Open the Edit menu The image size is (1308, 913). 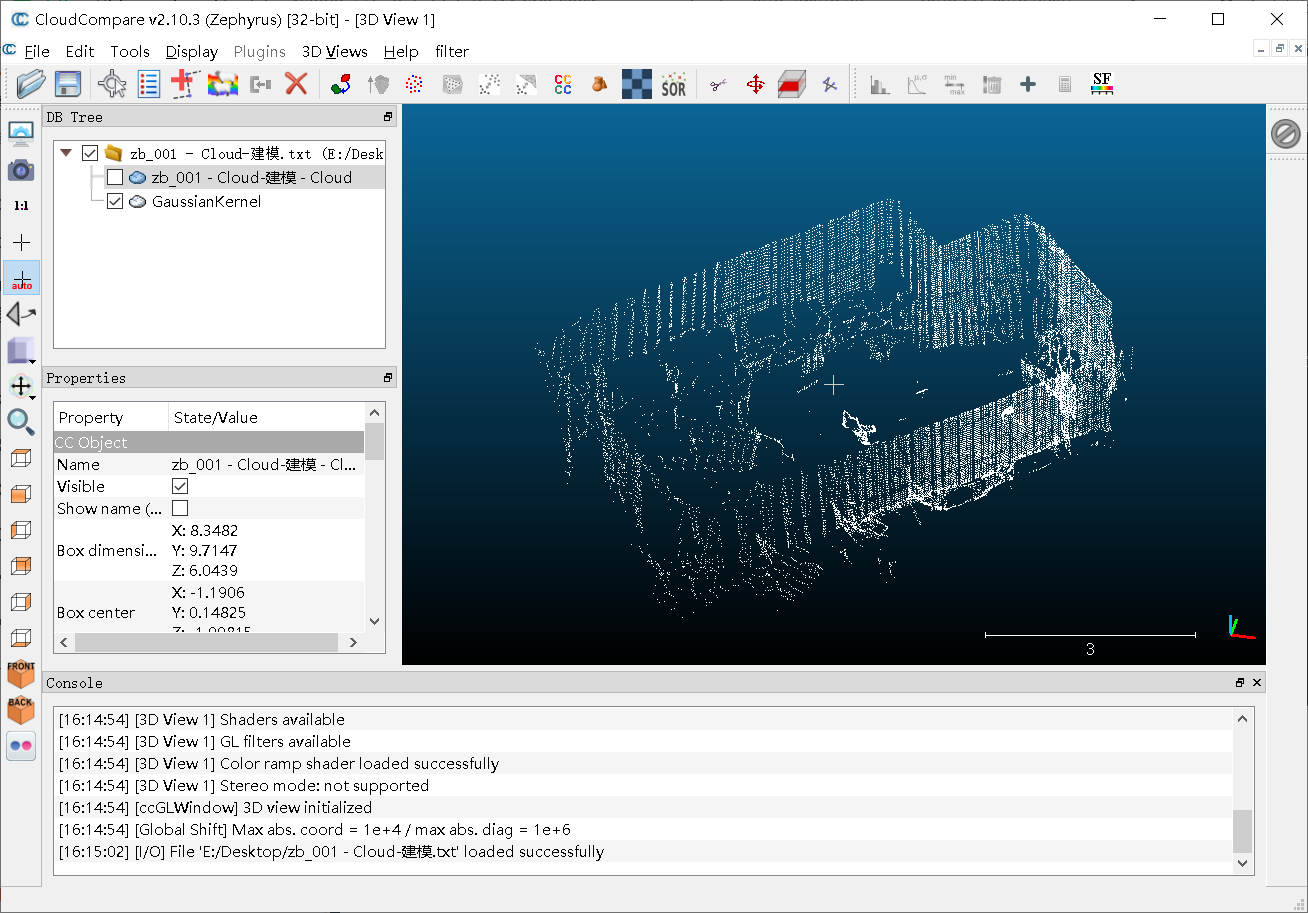click(x=80, y=51)
